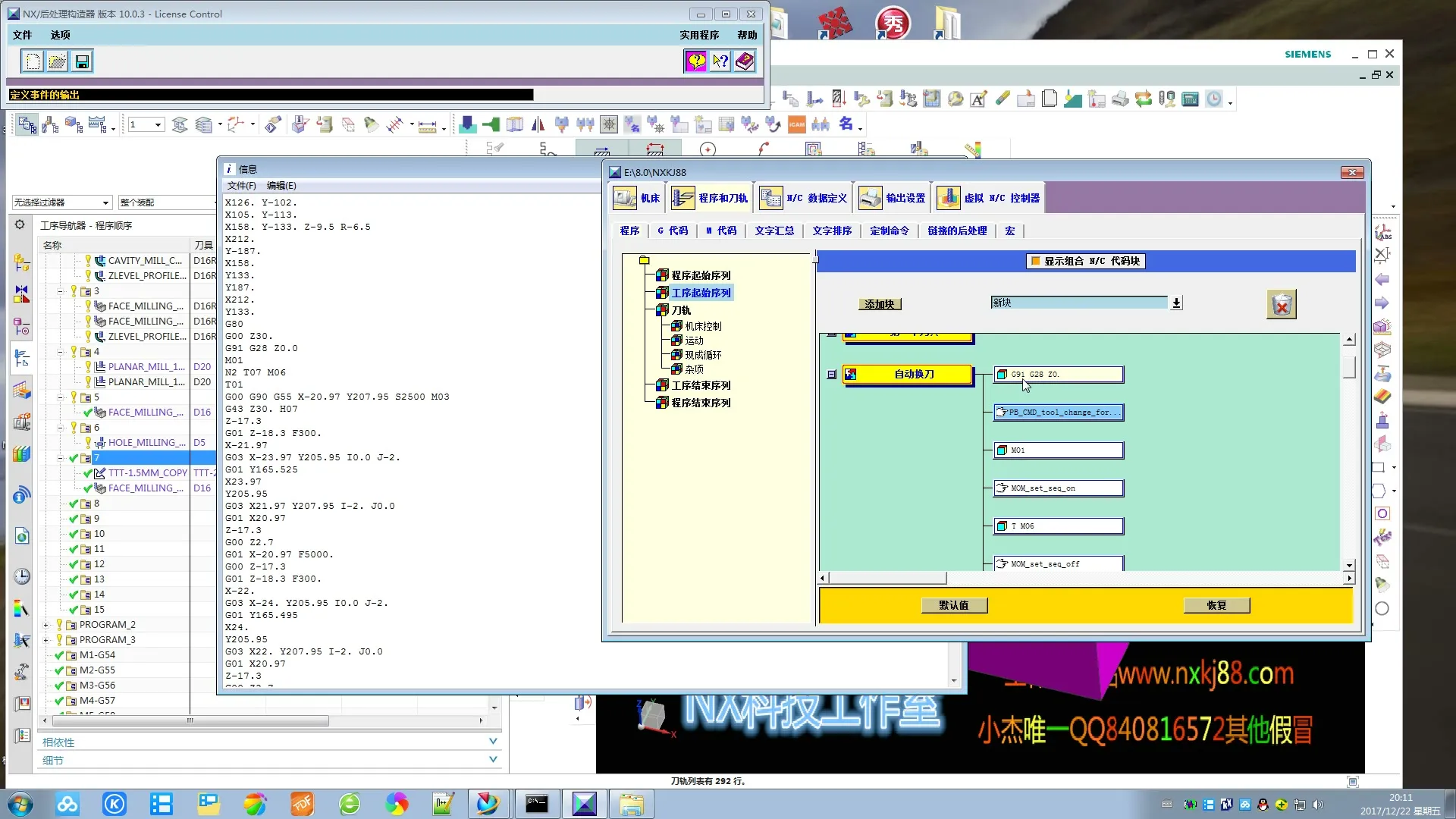Click the trash delete block icon
1456x819 pixels.
point(1281,305)
